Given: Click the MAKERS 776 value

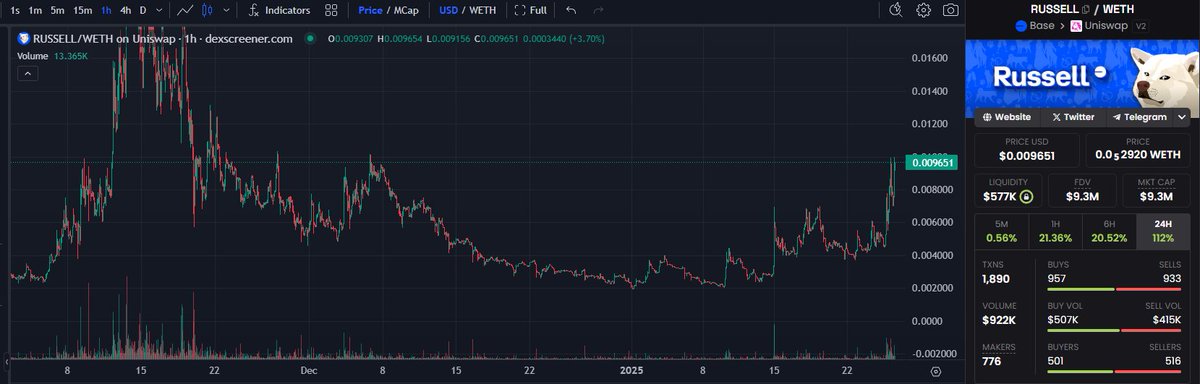Looking at the screenshot, I should click(x=993, y=361).
